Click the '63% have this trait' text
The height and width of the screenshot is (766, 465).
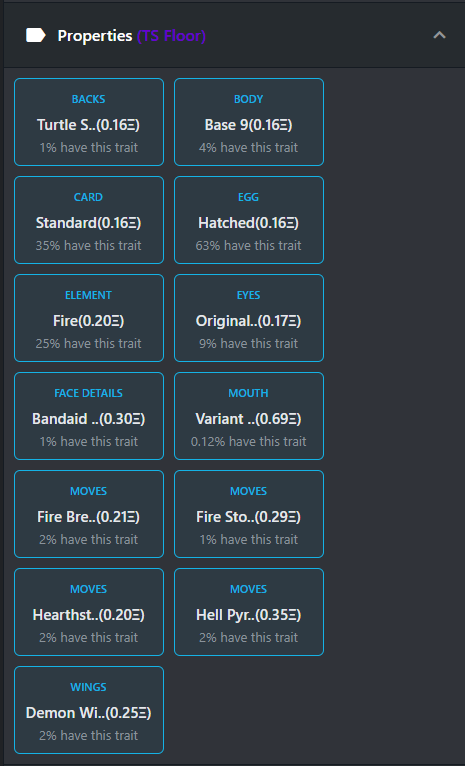pyautogui.click(x=249, y=245)
